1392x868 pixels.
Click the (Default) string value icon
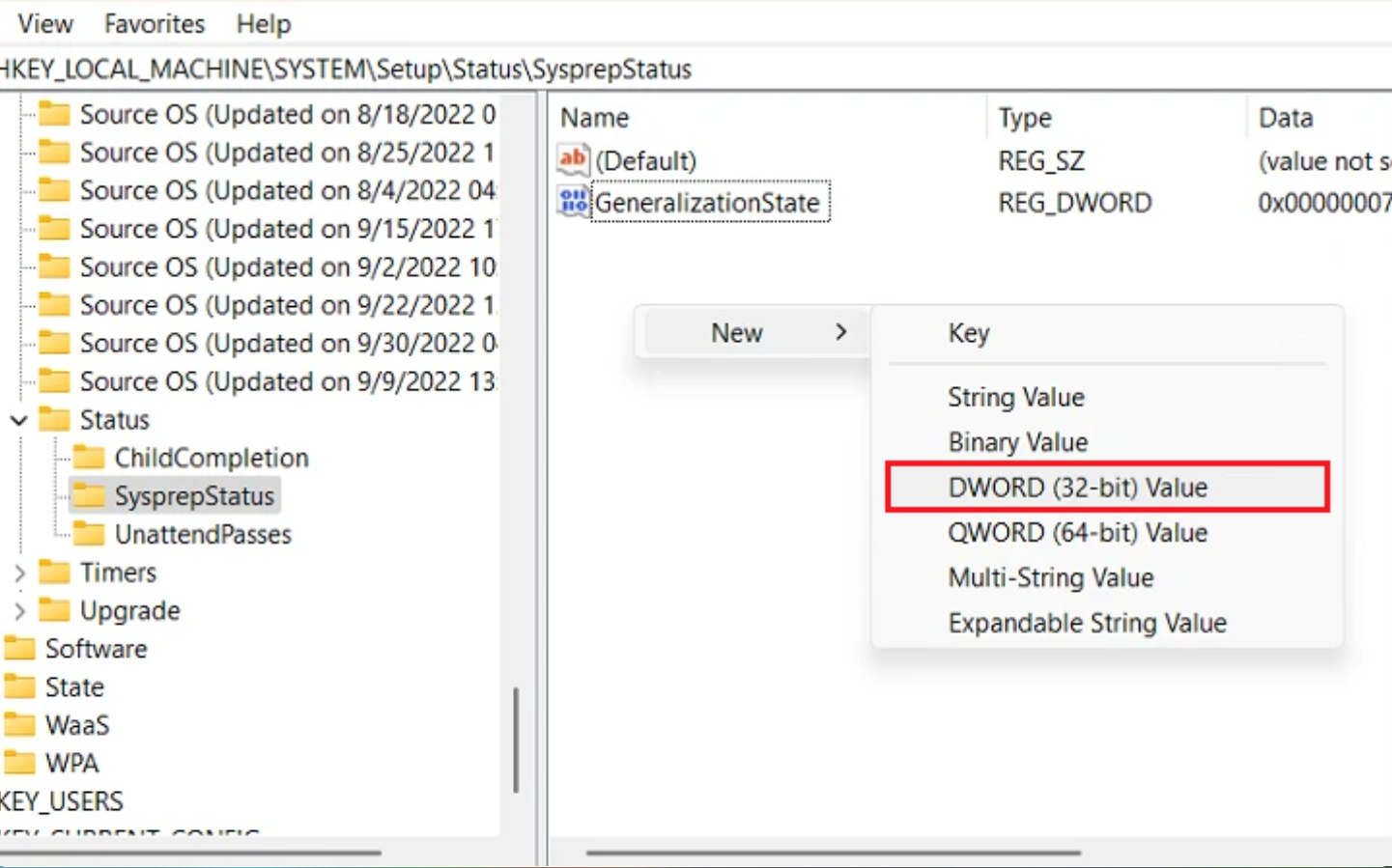coord(573,159)
